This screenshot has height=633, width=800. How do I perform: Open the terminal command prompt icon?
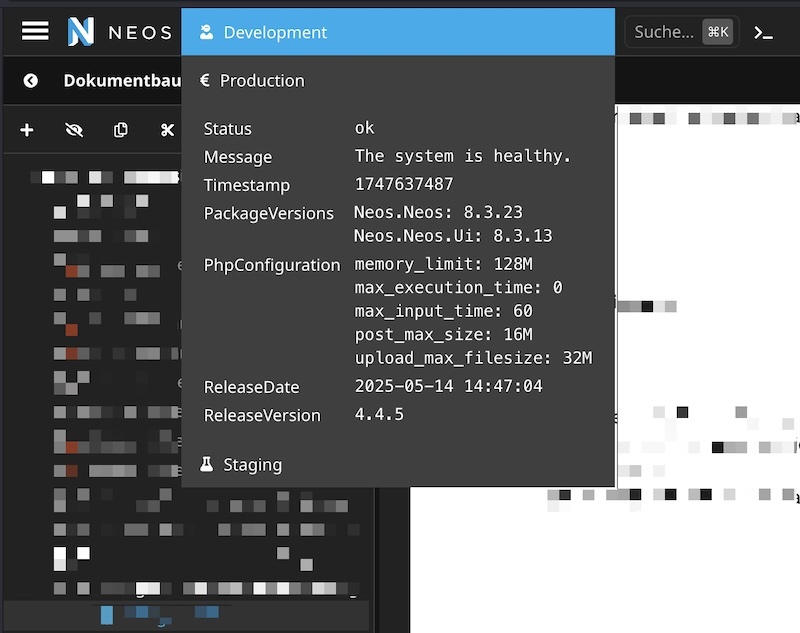tap(763, 32)
